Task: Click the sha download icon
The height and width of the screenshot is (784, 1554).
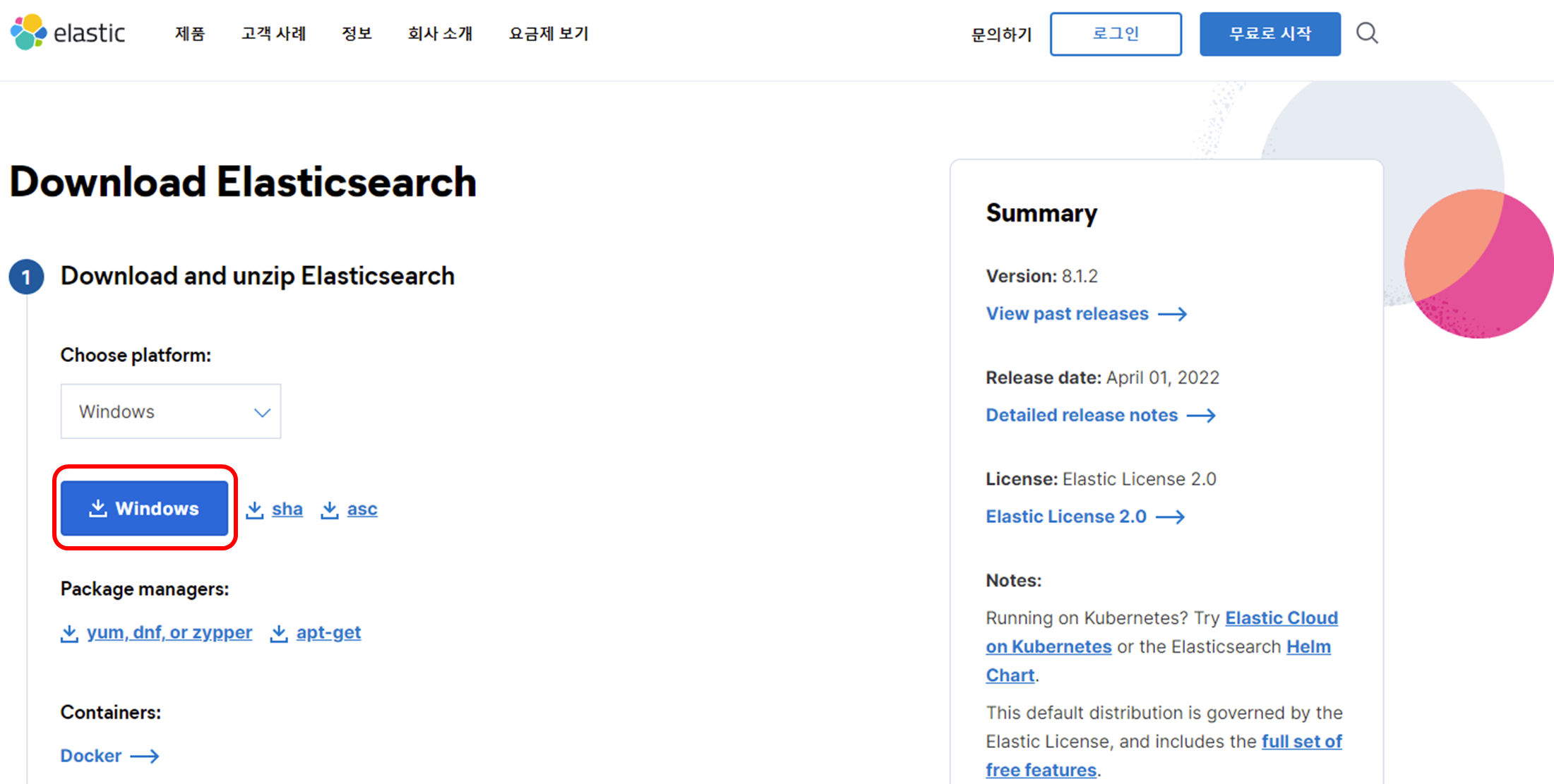Action: (x=255, y=509)
